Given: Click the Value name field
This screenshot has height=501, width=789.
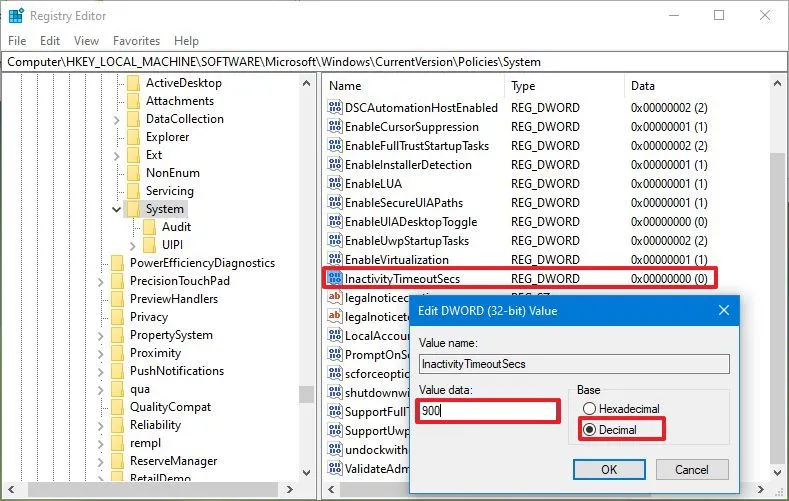Looking at the screenshot, I should (574, 364).
